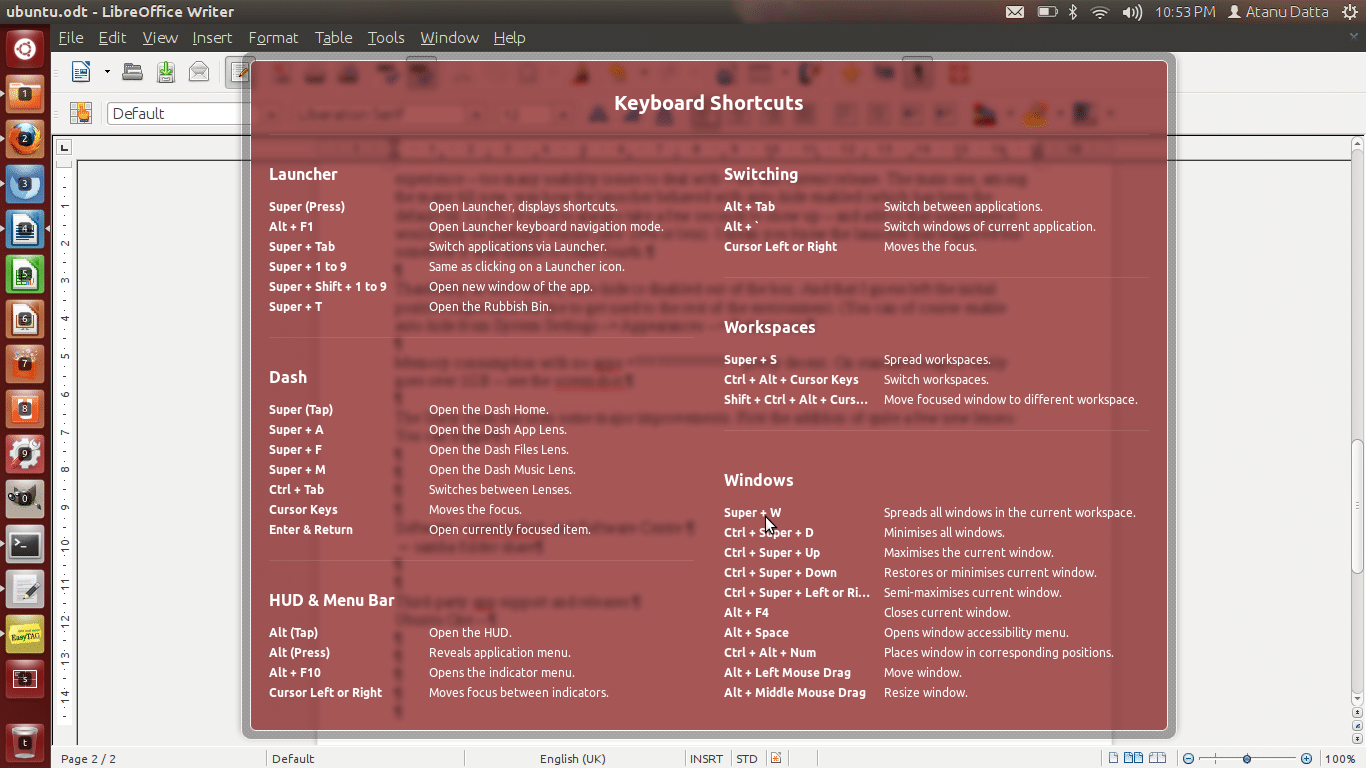The width and height of the screenshot is (1366, 768).
Task: Open LibreOffice Calc from the launcher
Action: 25,275
